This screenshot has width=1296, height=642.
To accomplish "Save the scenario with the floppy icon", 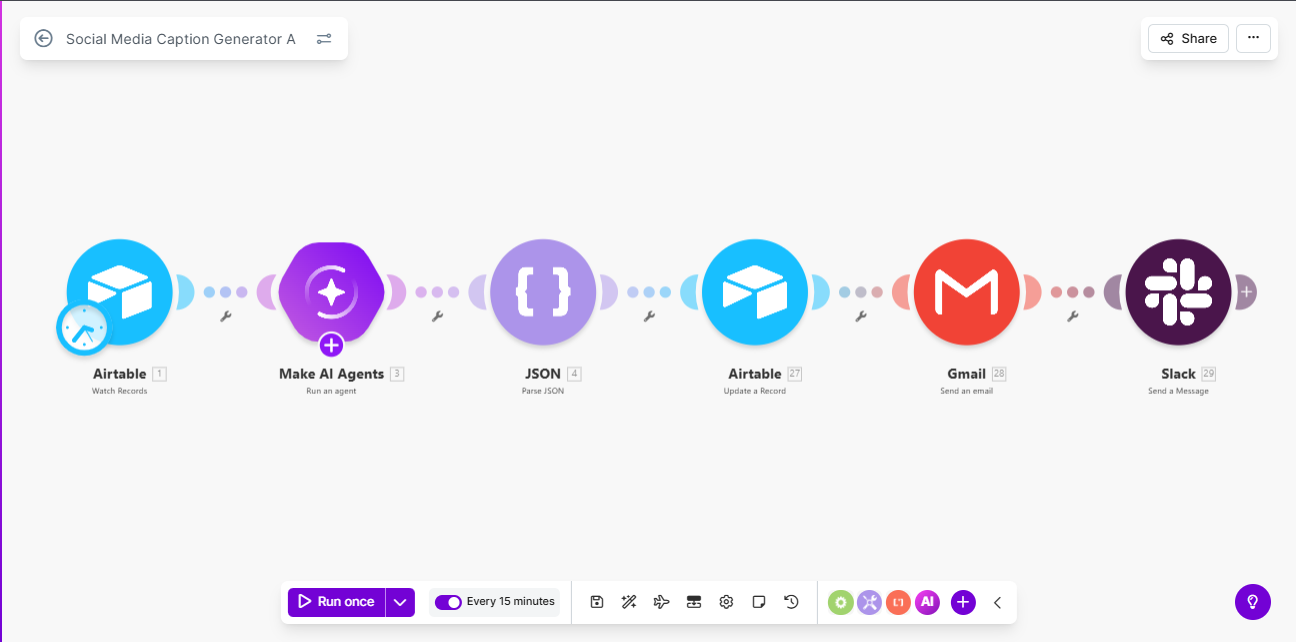I will pyautogui.click(x=597, y=602).
